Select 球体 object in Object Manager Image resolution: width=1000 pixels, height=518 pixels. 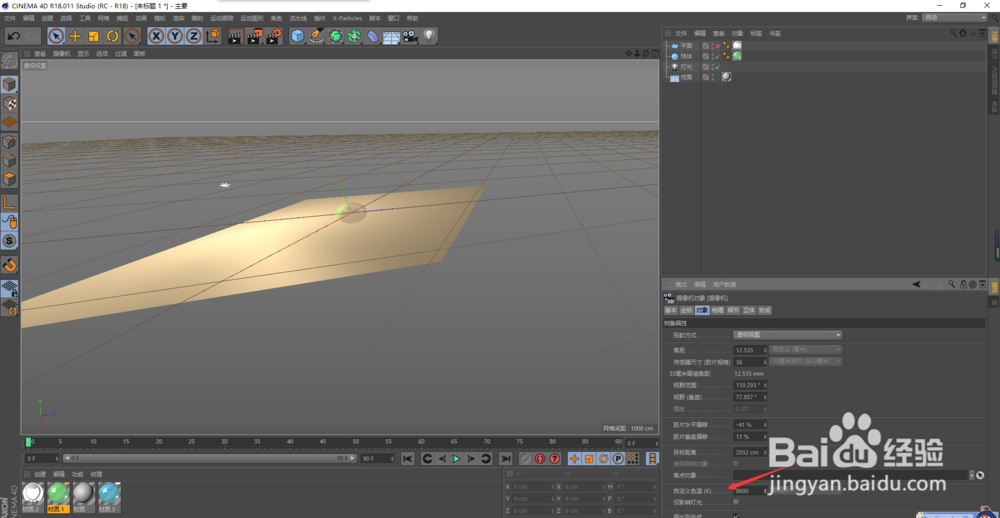point(686,56)
